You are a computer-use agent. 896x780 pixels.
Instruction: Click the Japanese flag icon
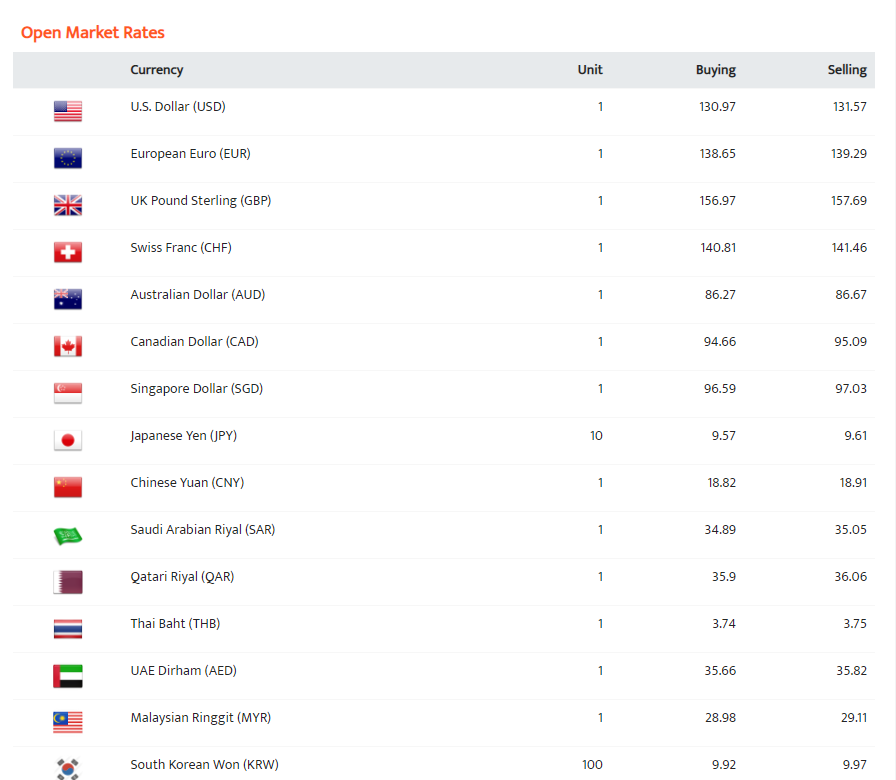[68, 440]
